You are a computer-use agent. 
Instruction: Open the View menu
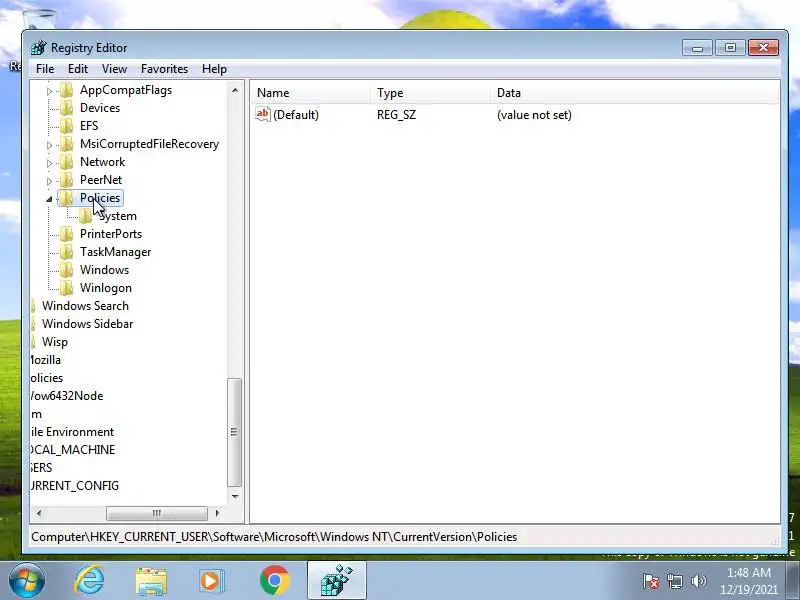coord(114,69)
